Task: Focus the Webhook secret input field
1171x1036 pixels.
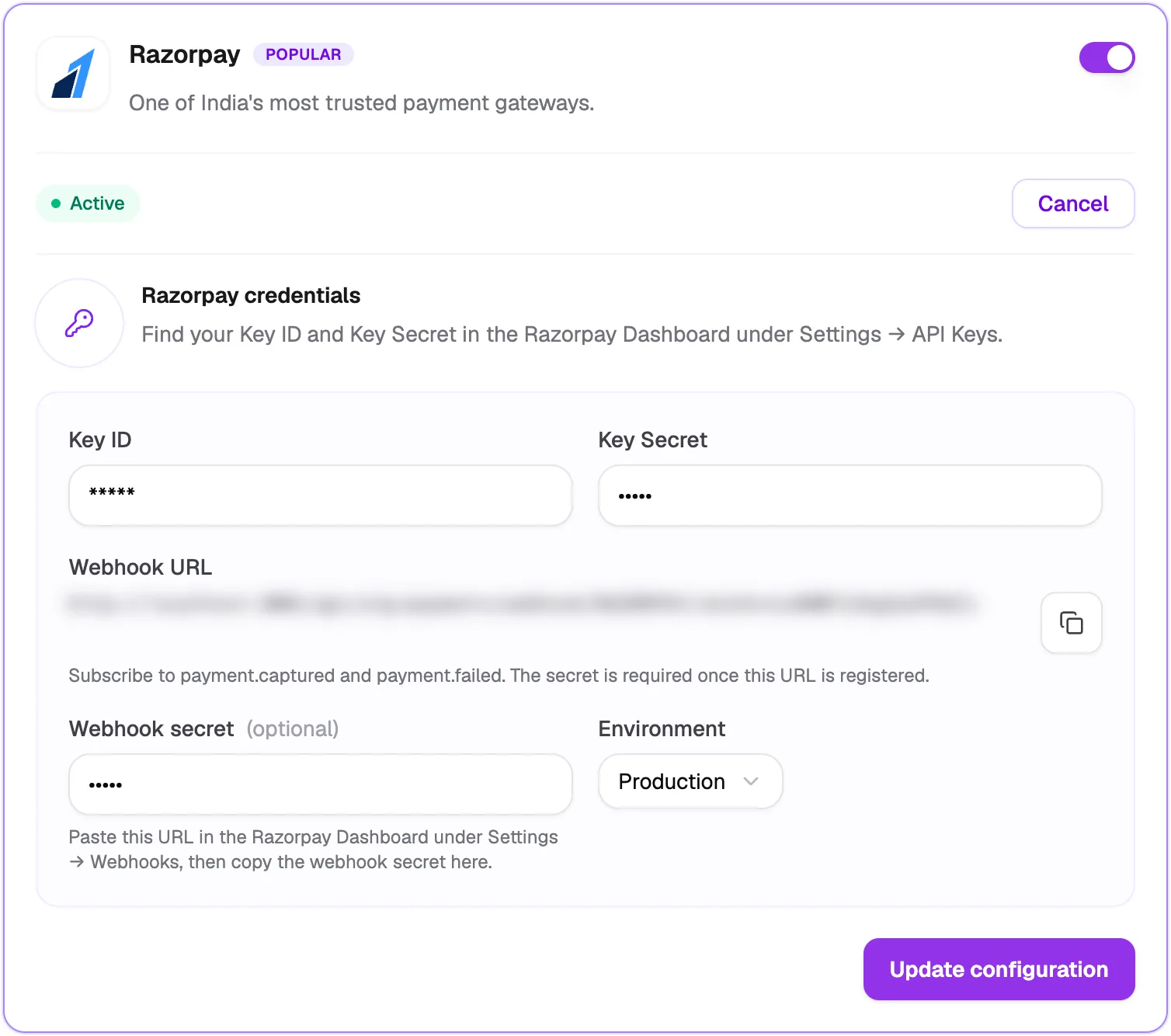Action: 321,784
